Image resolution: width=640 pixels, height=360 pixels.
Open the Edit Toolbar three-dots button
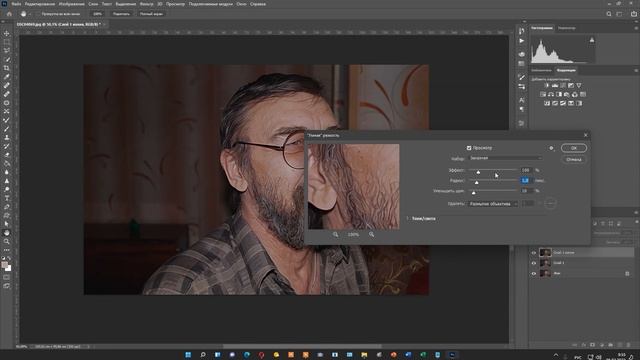coord(7,250)
